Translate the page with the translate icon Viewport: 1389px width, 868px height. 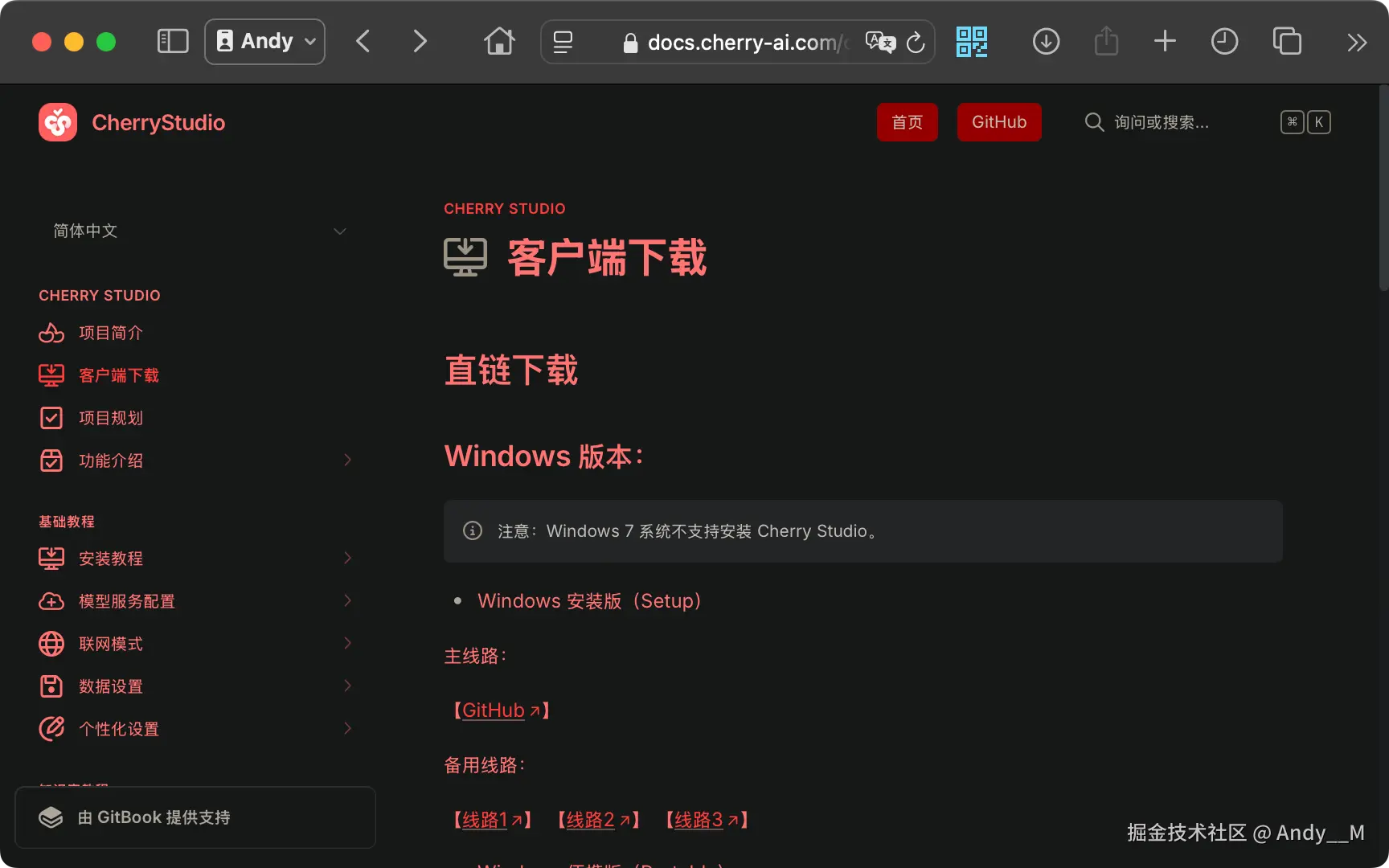(x=880, y=42)
